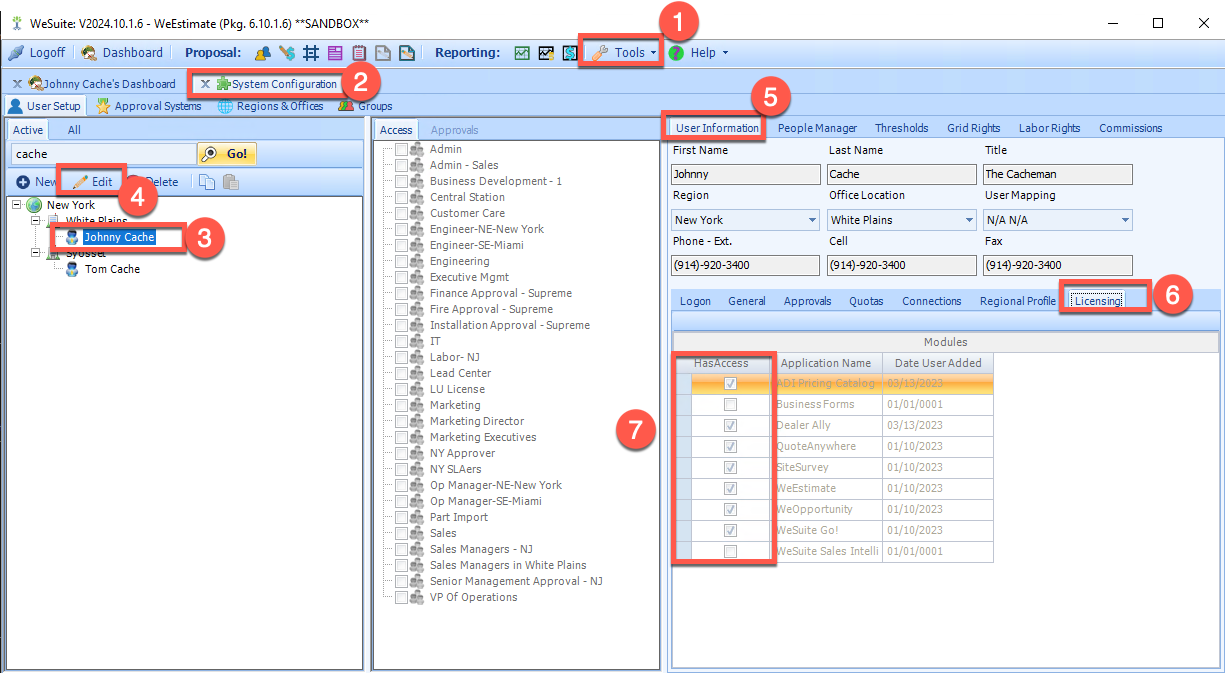Switch to the Groups tab

(366, 106)
